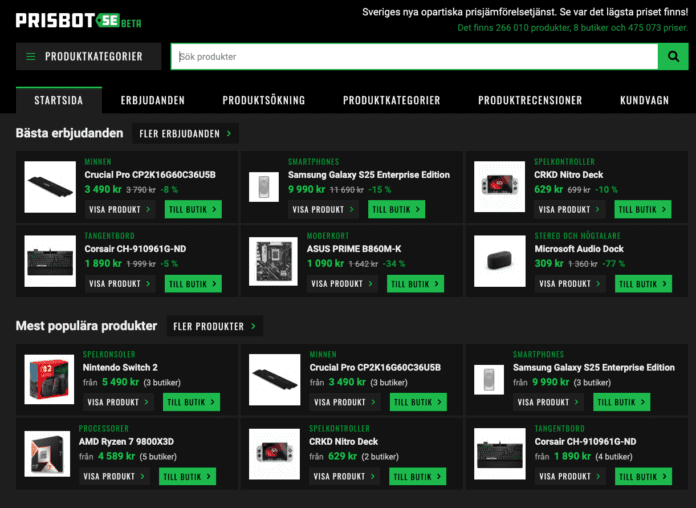The image size is (696, 508).
Task: Click Visa produkt for Crucial Pro 3 490 kr offer
Action: (120, 209)
